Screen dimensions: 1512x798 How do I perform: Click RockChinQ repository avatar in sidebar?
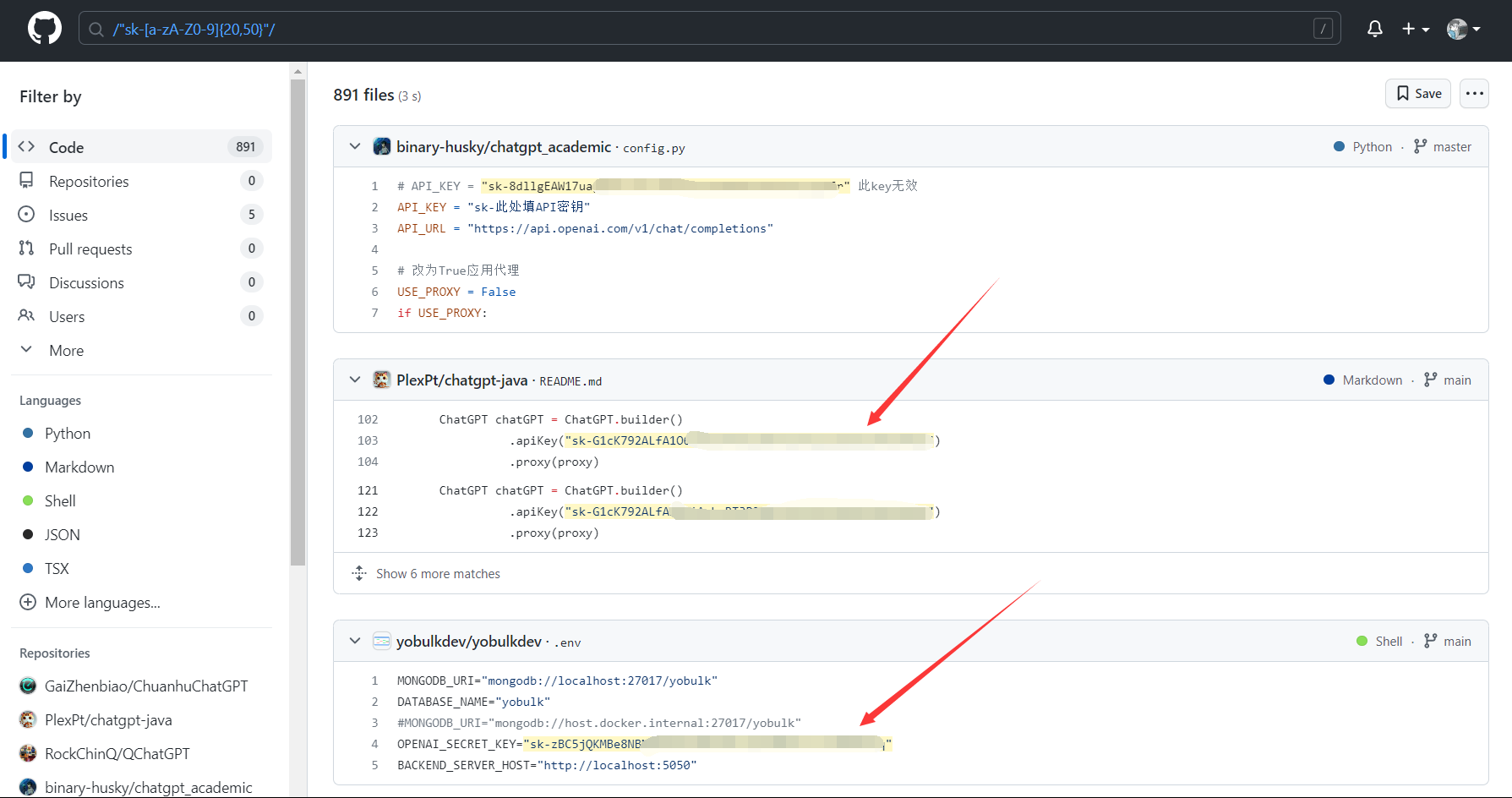click(28, 753)
